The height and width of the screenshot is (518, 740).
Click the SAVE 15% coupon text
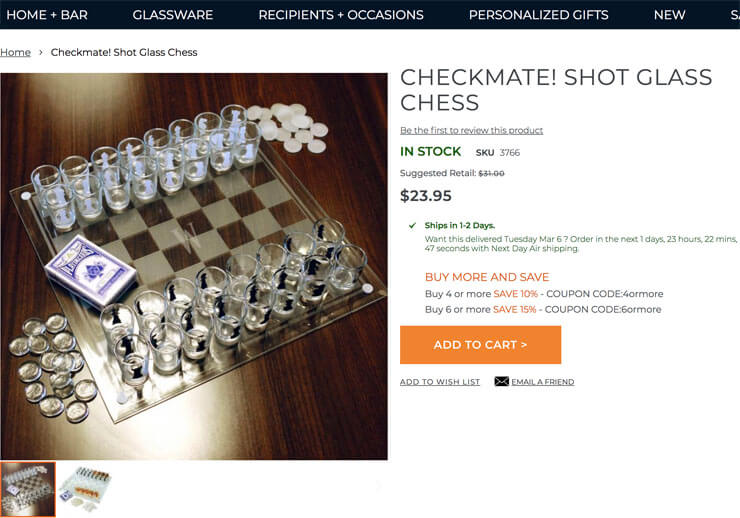(x=515, y=310)
